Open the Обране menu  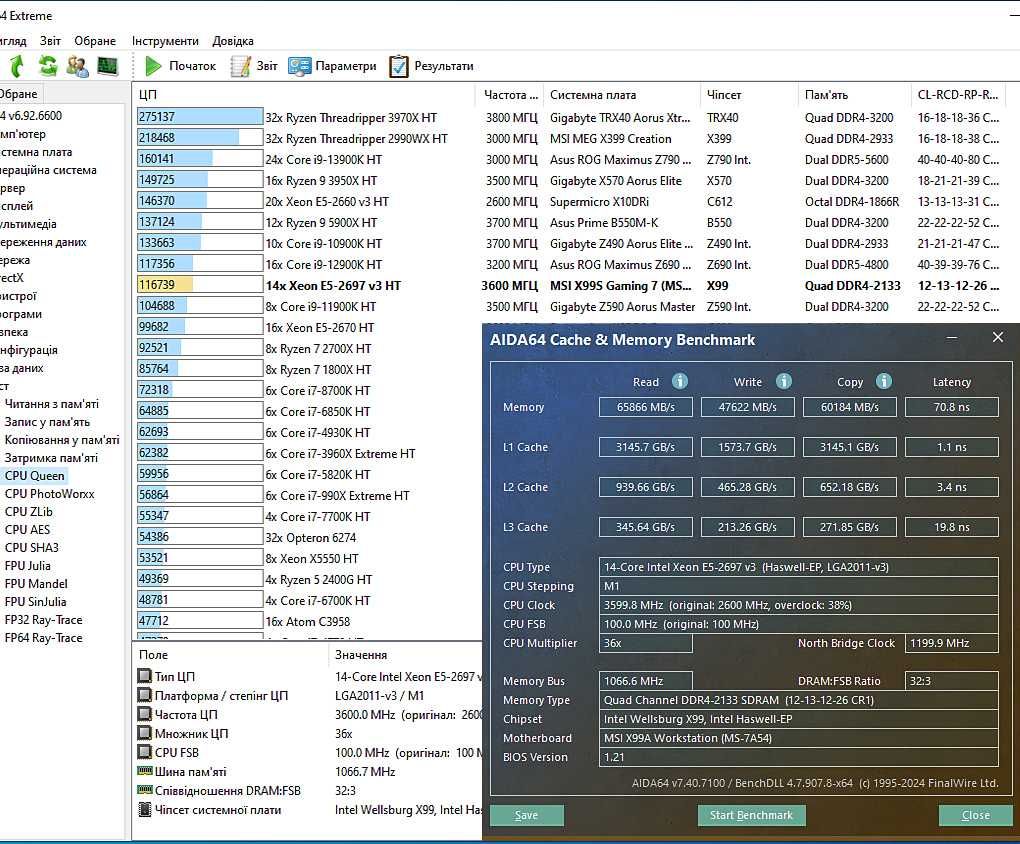(x=95, y=40)
